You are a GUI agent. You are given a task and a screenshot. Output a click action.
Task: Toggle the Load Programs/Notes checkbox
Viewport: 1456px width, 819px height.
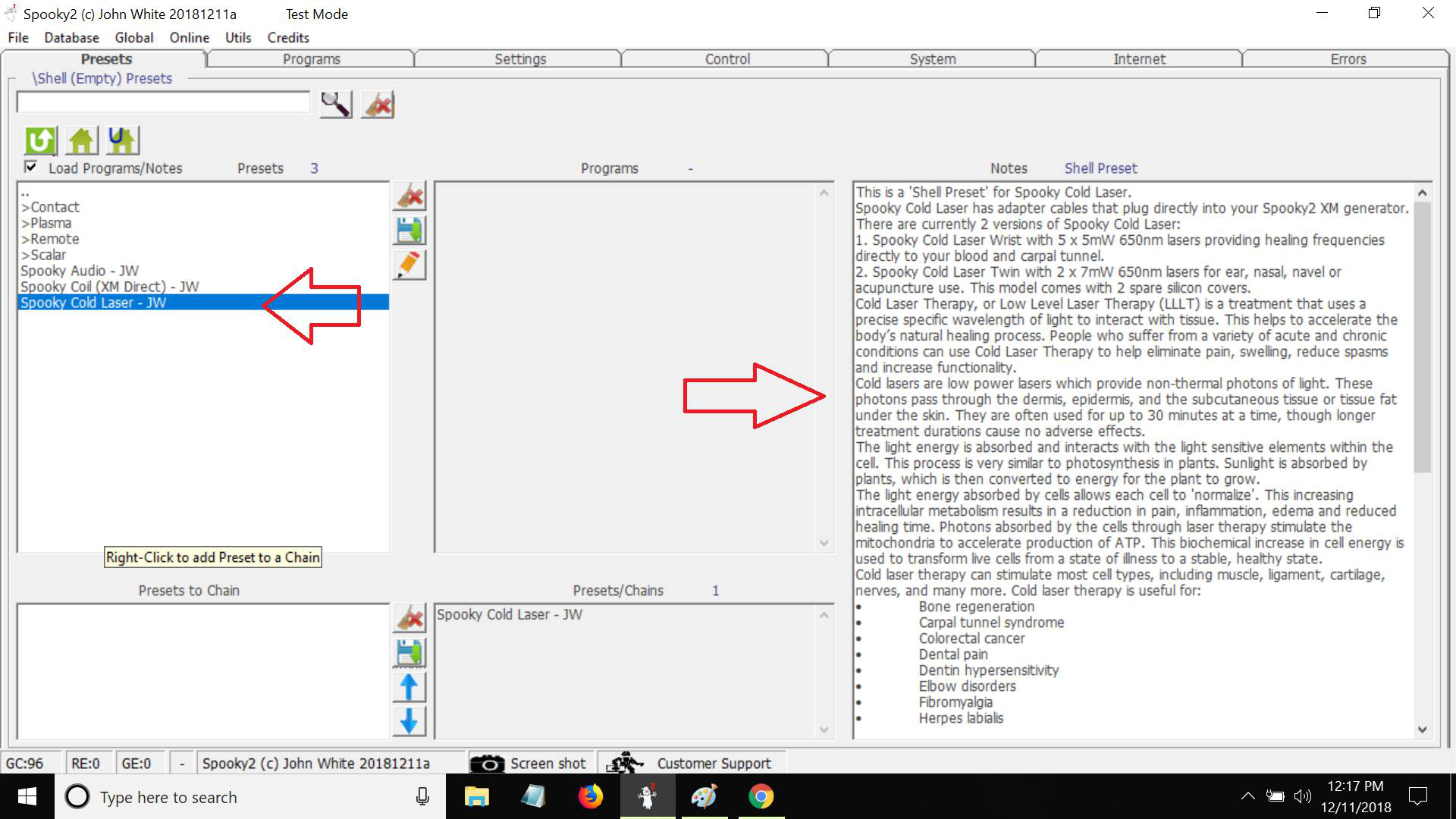pyautogui.click(x=31, y=167)
